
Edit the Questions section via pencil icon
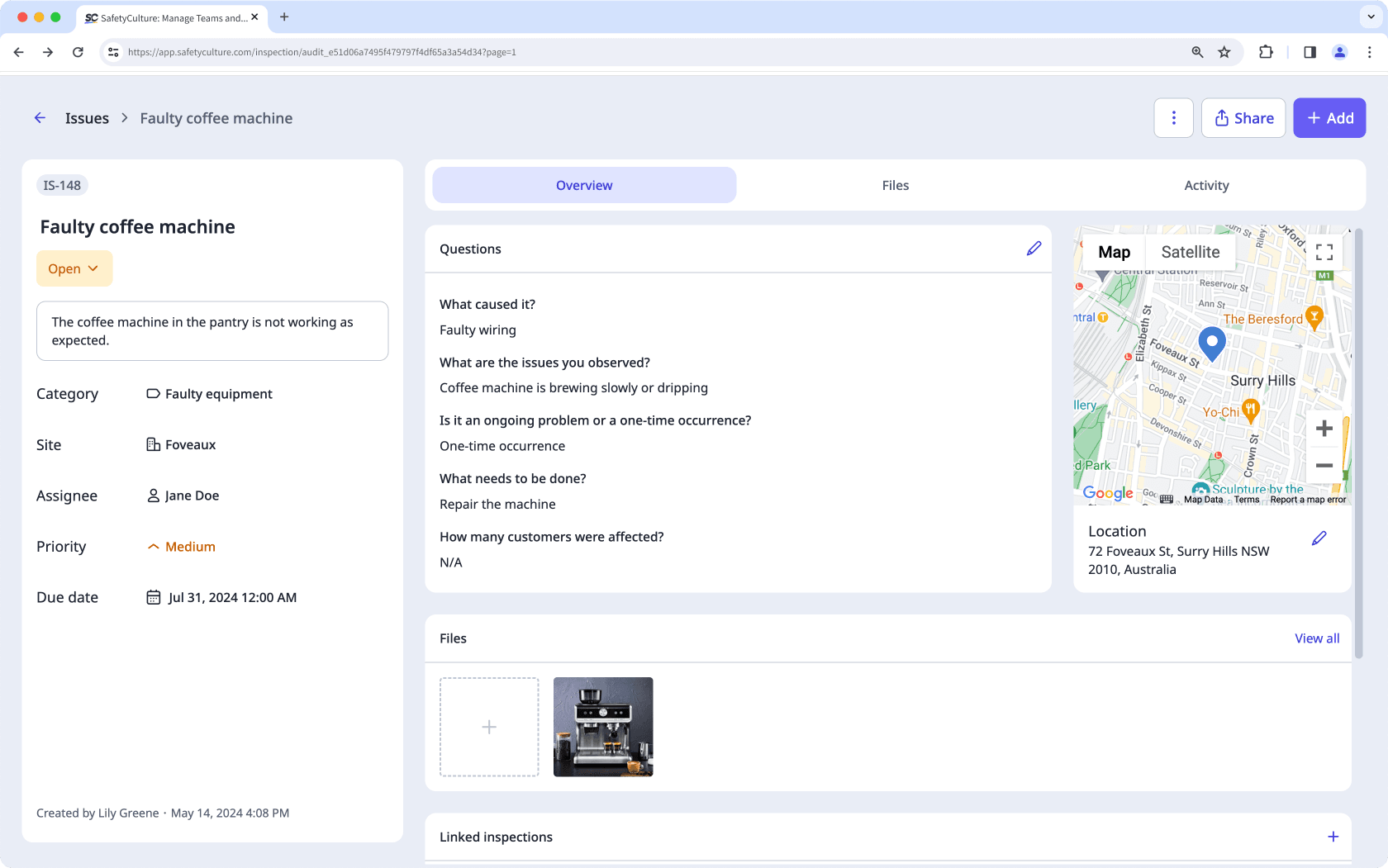click(1034, 248)
